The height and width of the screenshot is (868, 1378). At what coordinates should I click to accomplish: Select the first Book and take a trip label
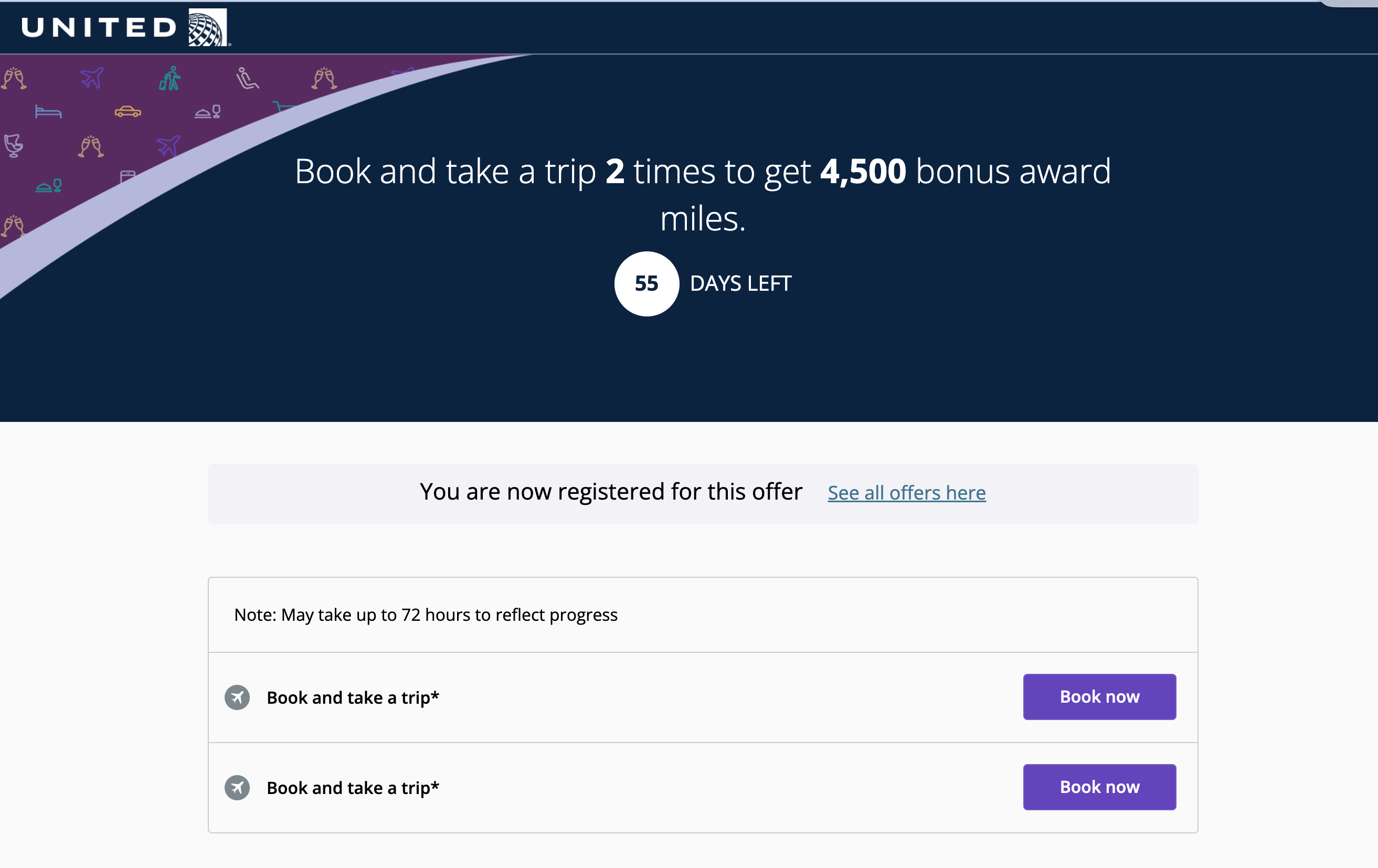(353, 697)
